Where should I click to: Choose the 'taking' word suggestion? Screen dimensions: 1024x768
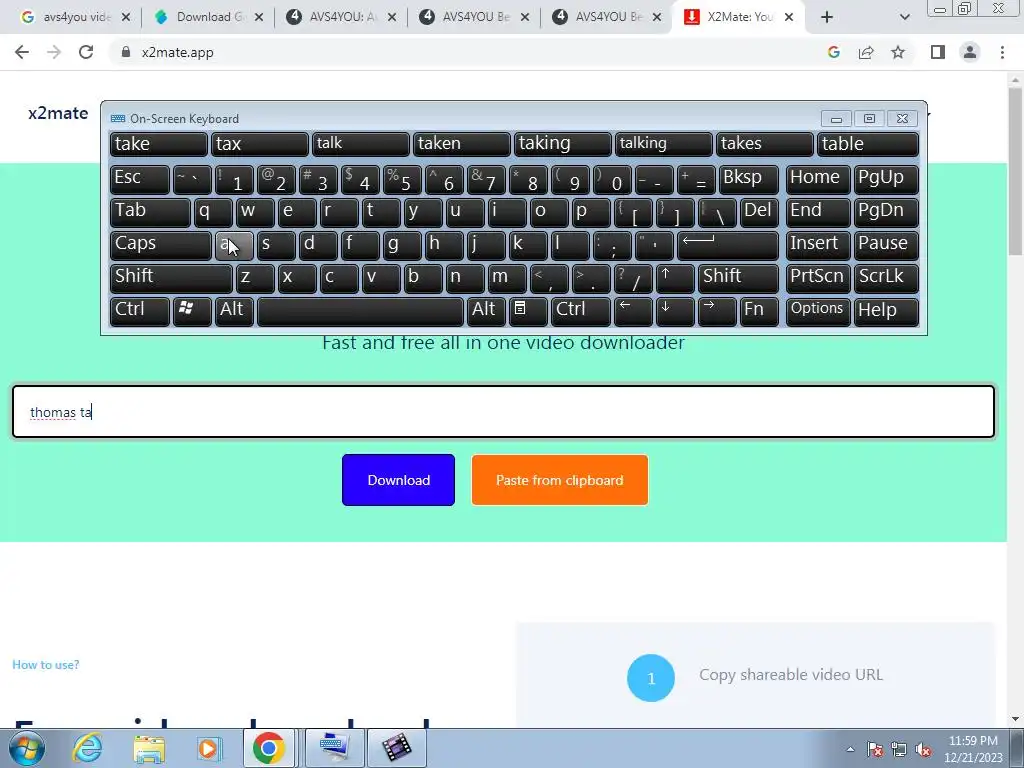coord(563,144)
